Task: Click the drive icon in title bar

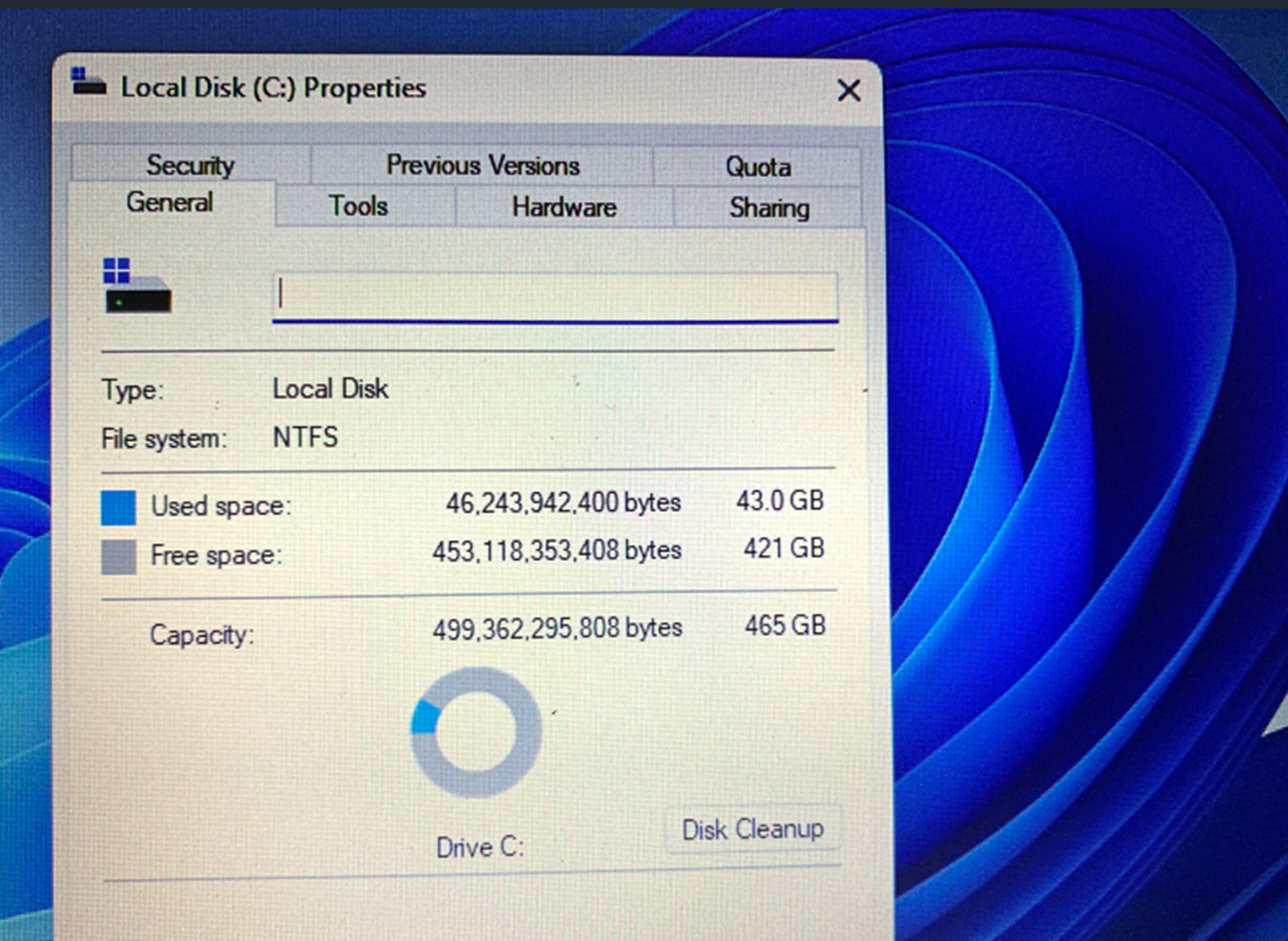Action: coord(87,83)
